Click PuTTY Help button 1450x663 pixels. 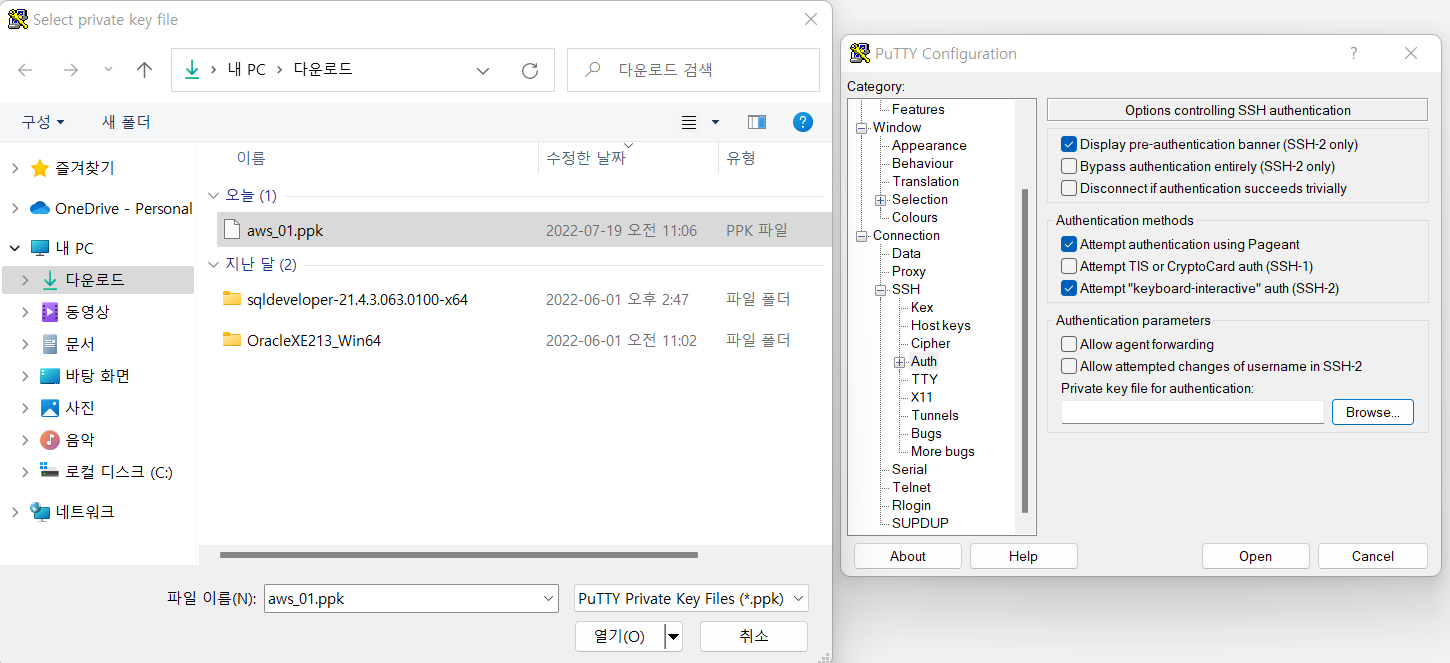point(1024,556)
